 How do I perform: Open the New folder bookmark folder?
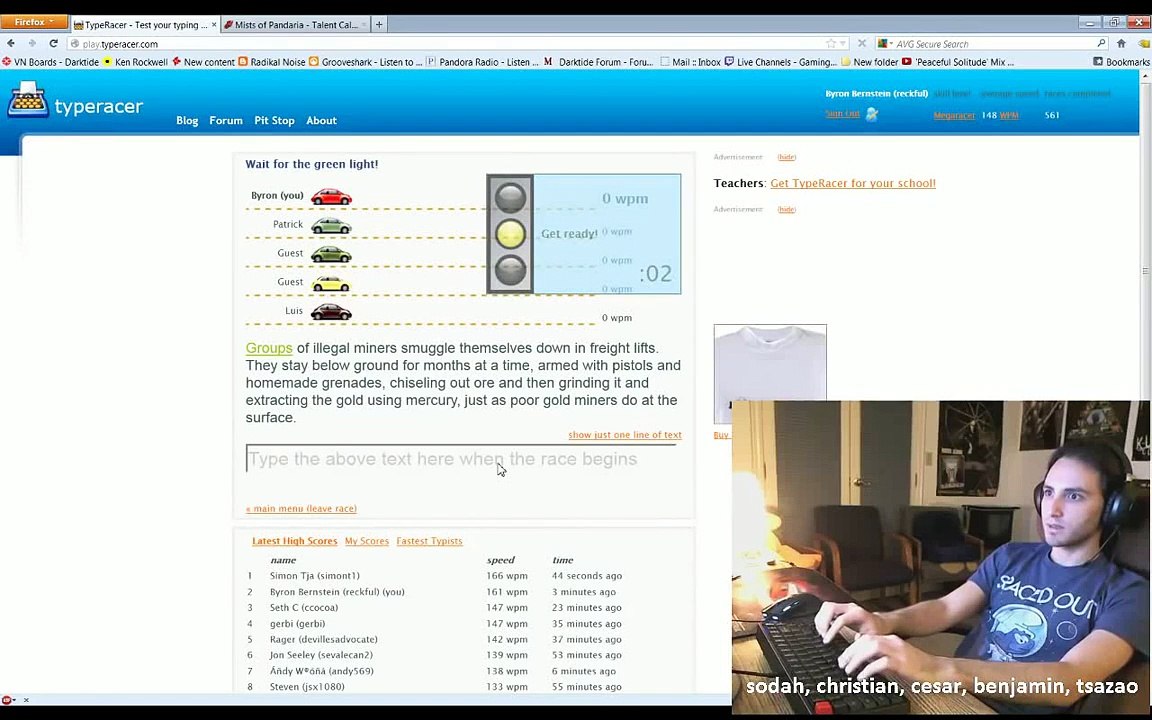[x=870, y=62]
